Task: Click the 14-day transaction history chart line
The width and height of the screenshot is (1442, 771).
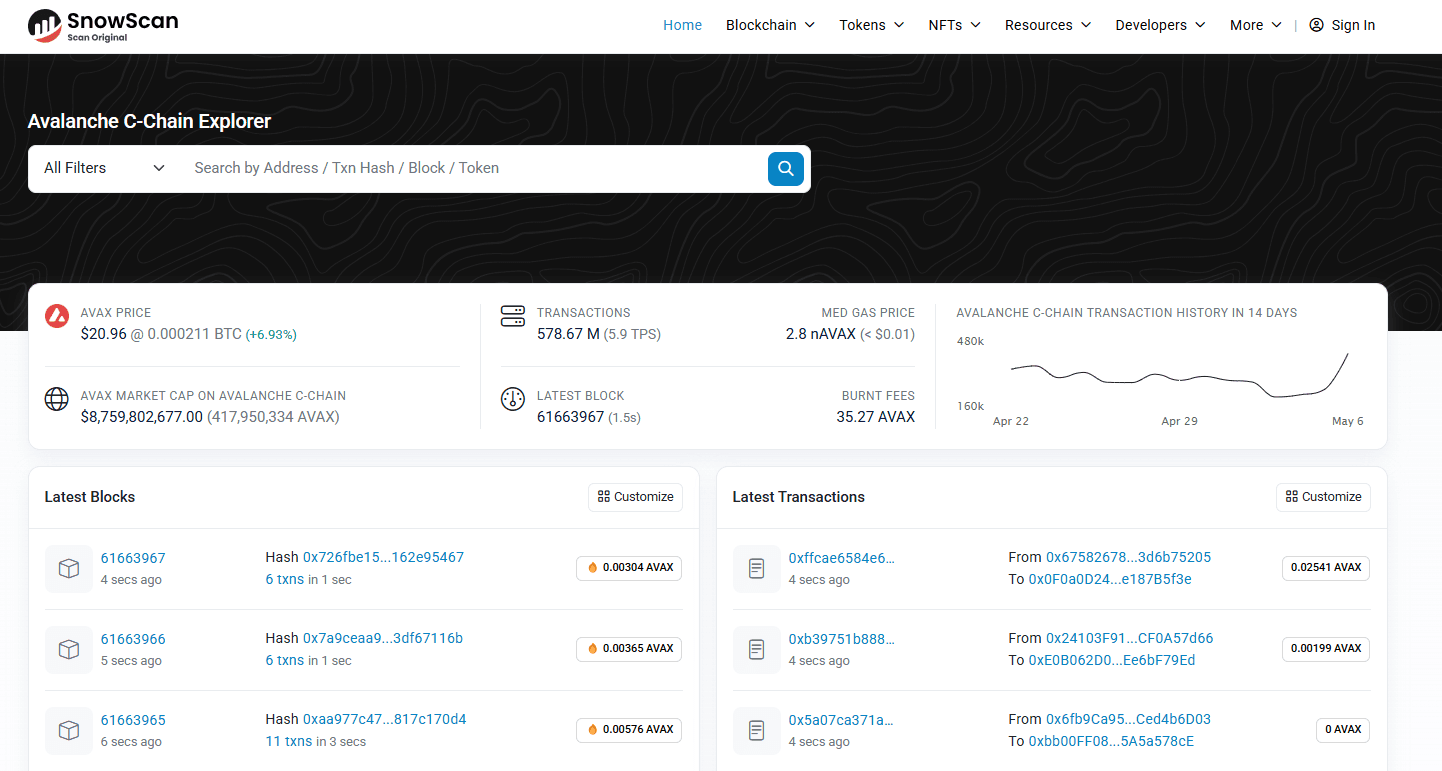Action: pyautogui.click(x=1180, y=378)
